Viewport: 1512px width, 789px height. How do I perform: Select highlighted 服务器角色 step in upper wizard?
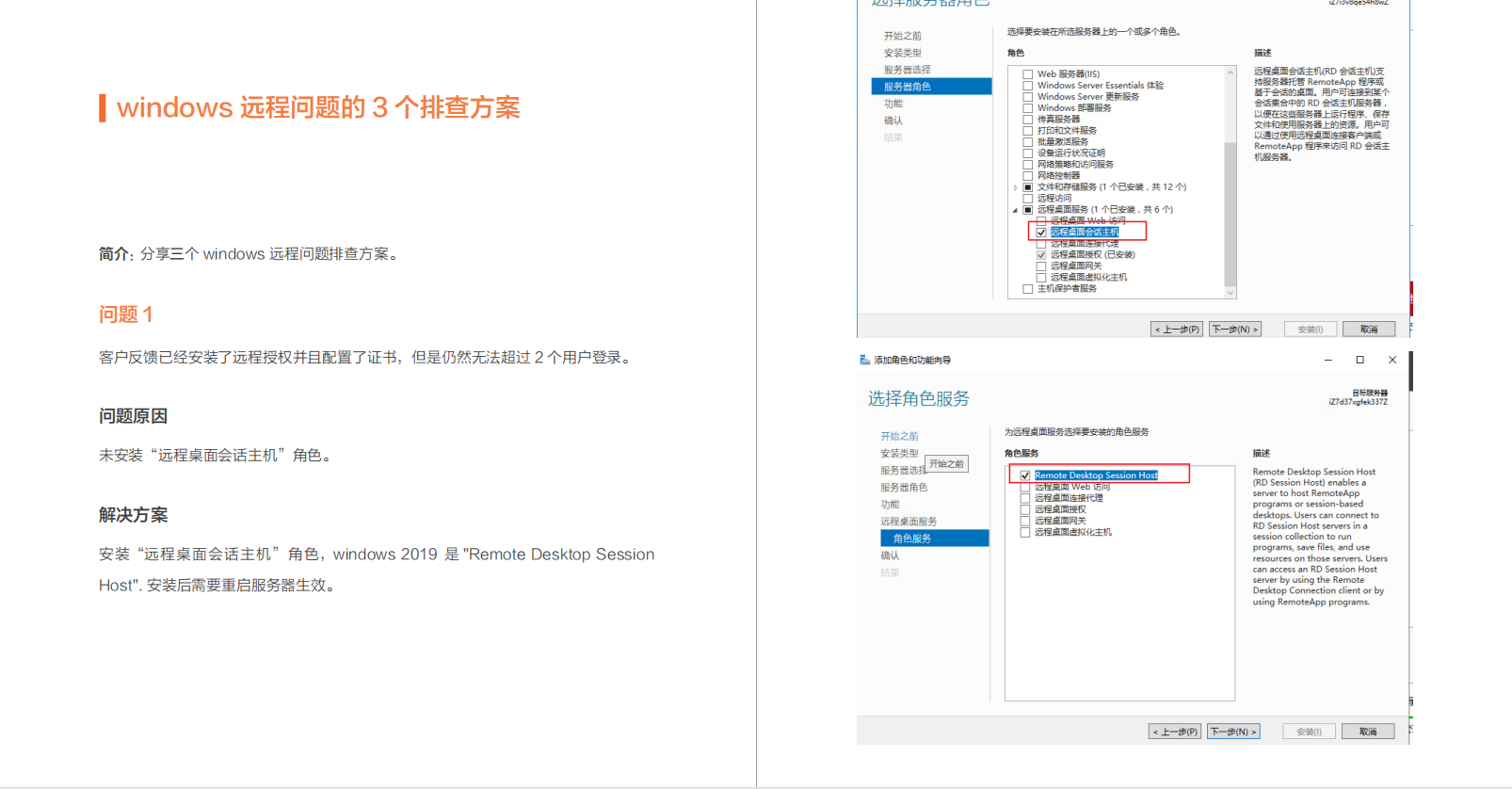[931, 87]
